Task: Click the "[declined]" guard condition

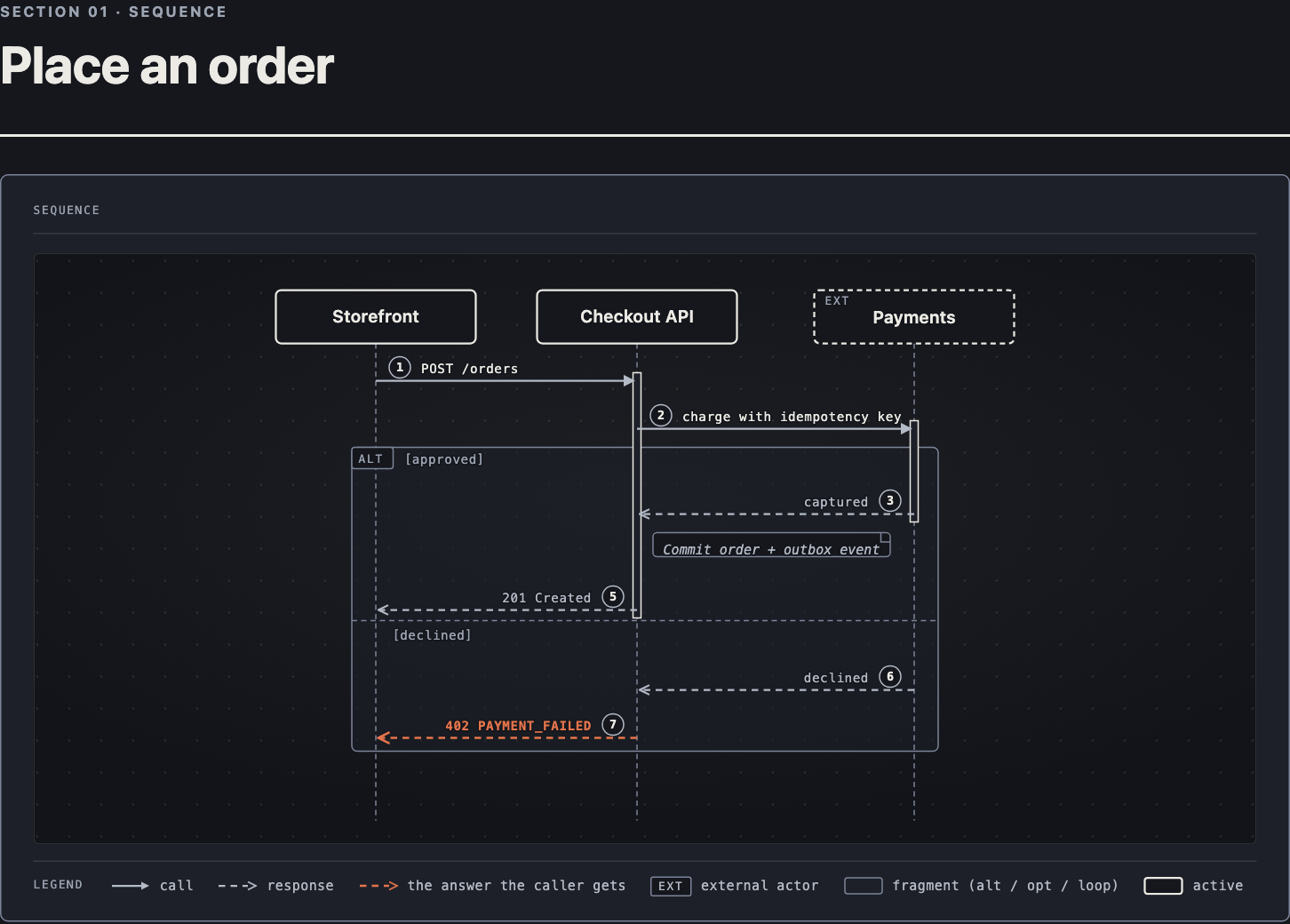Action: (x=433, y=635)
